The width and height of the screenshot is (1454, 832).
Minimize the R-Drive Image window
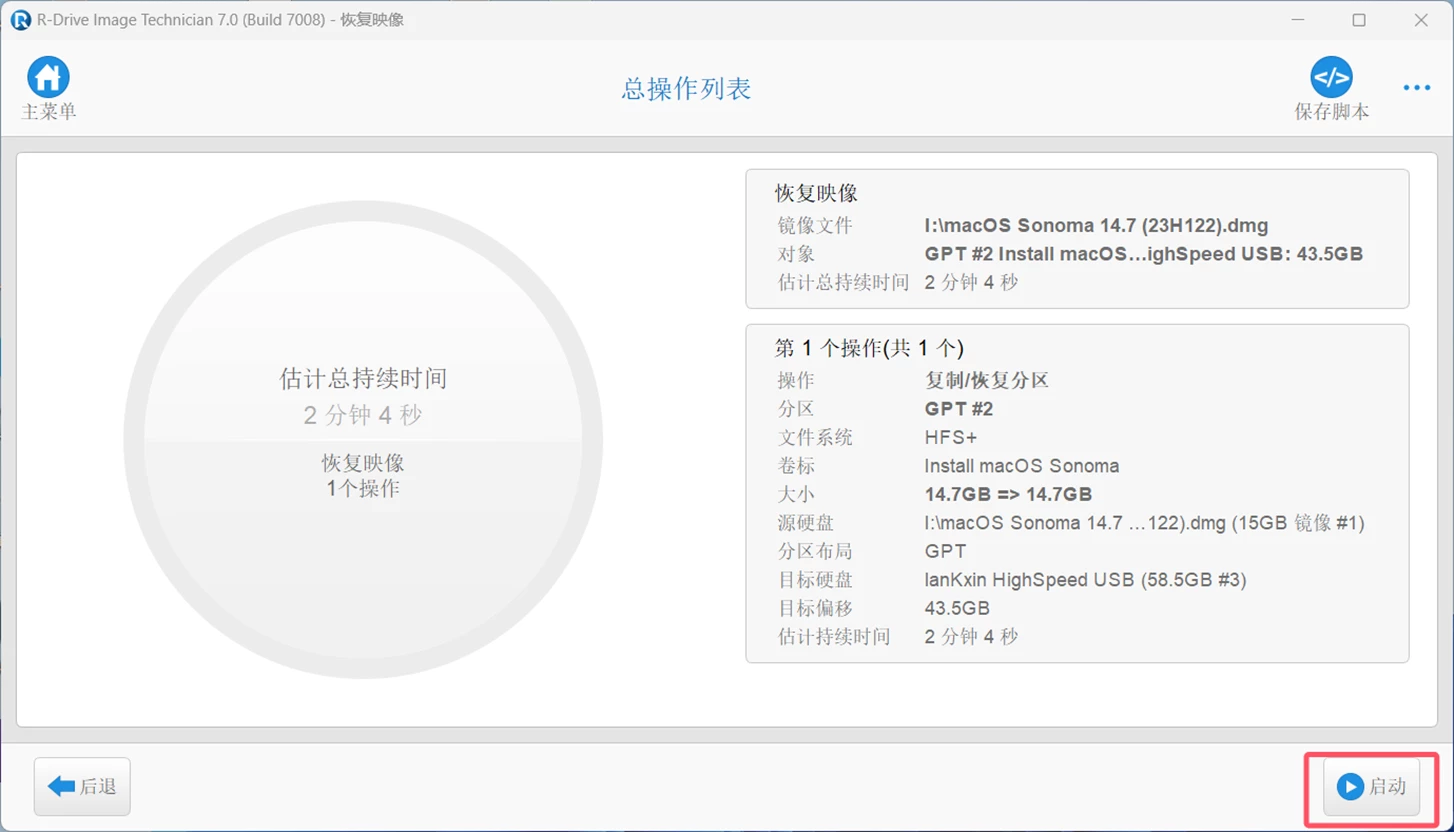1298,20
